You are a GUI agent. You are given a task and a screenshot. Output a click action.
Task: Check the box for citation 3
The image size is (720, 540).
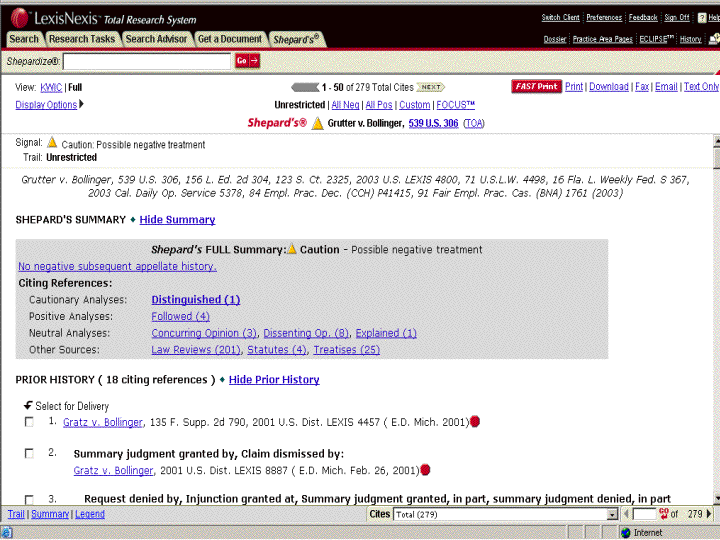pos(29,499)
